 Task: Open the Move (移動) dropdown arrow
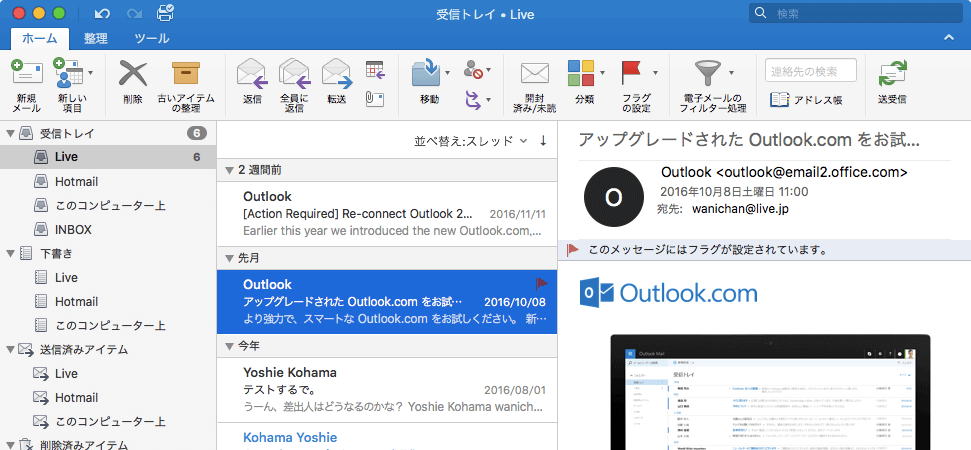point(447,73)
